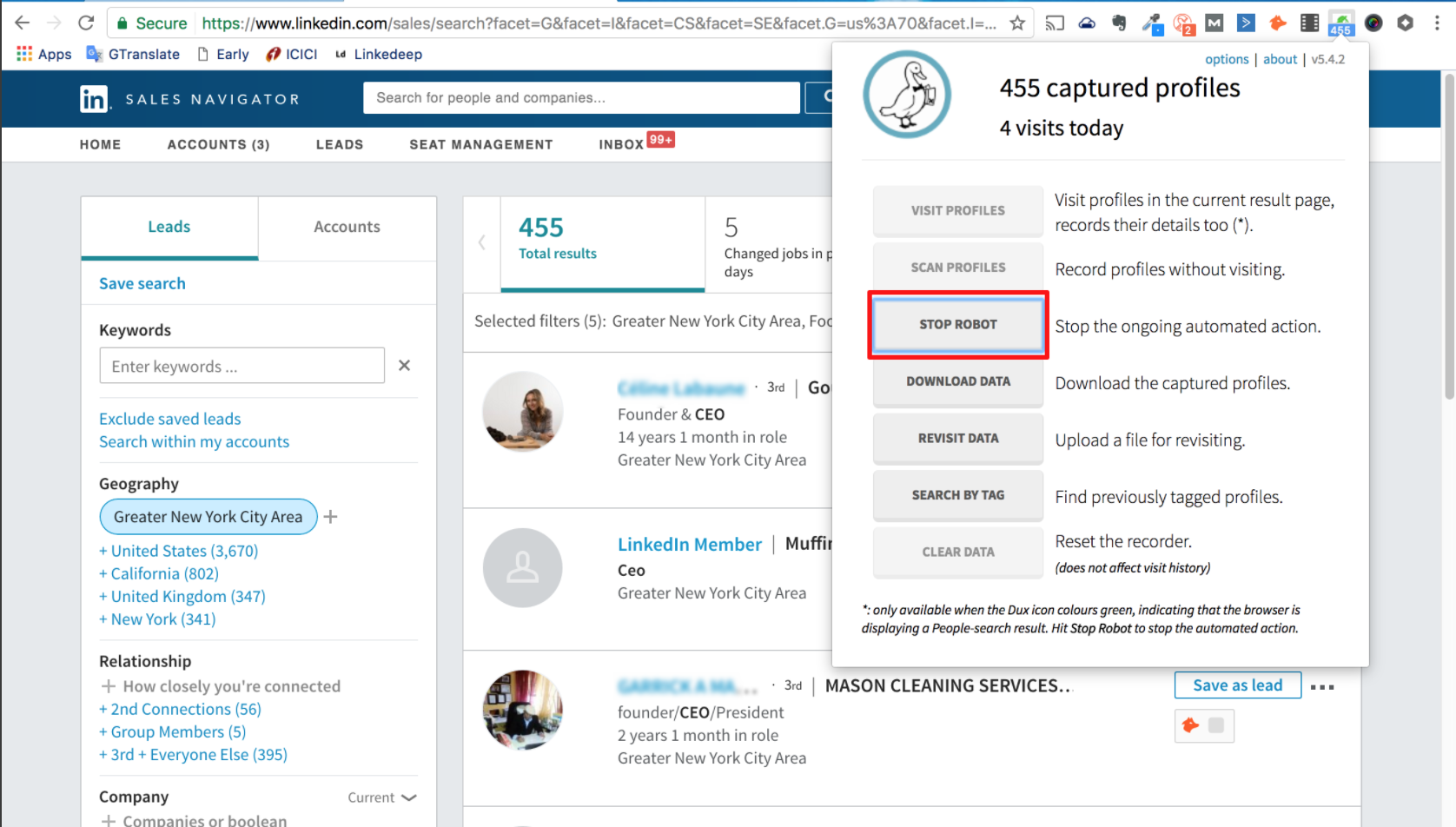Switch to the Accounts tab

(x=347, y=227)
